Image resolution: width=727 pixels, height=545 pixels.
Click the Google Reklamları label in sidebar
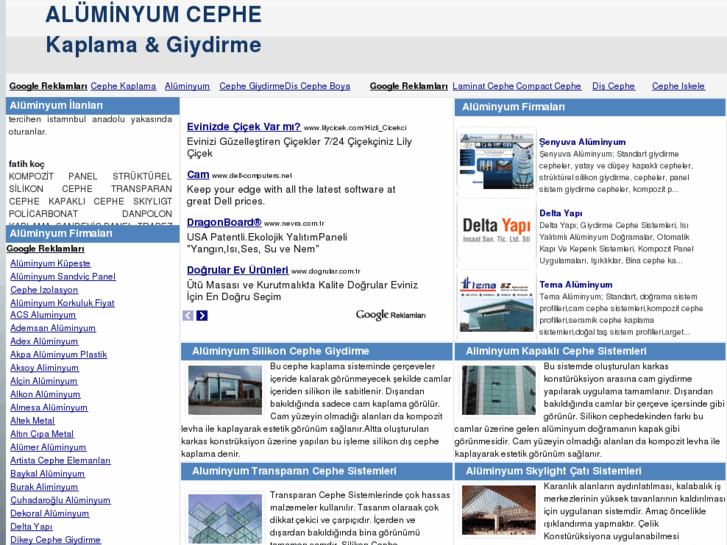tap(45, 249)
